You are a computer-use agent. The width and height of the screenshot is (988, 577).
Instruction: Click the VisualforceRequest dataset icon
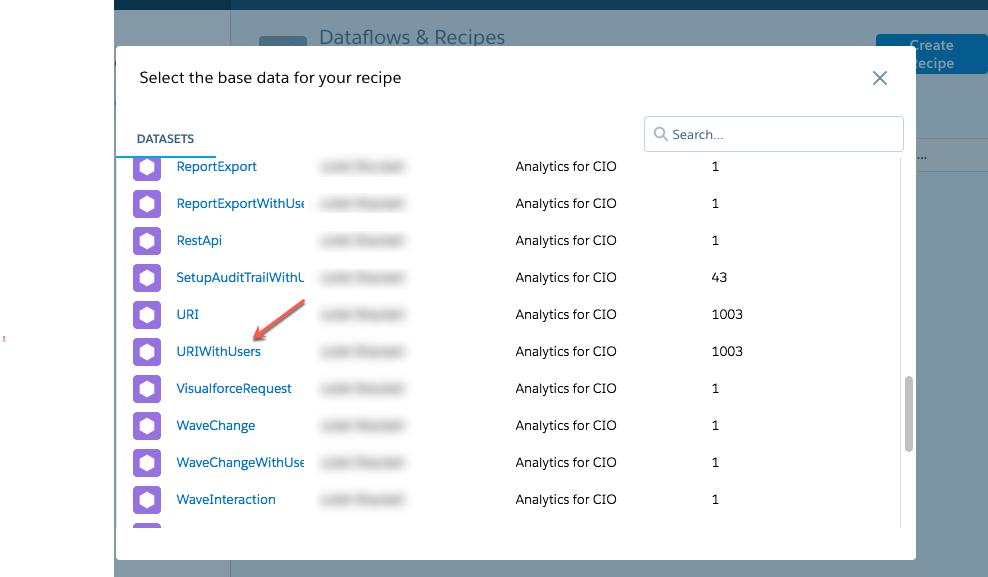pyautogui.click(x=147, y=389)
